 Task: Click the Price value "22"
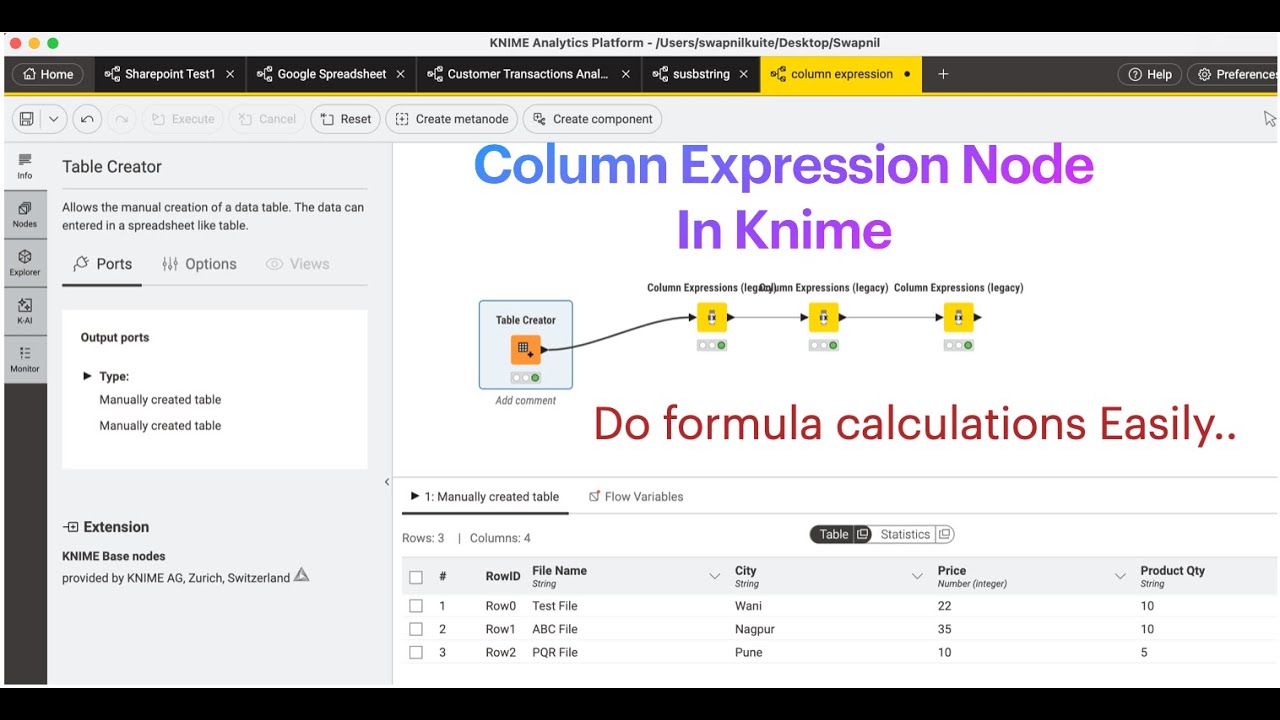945,606
